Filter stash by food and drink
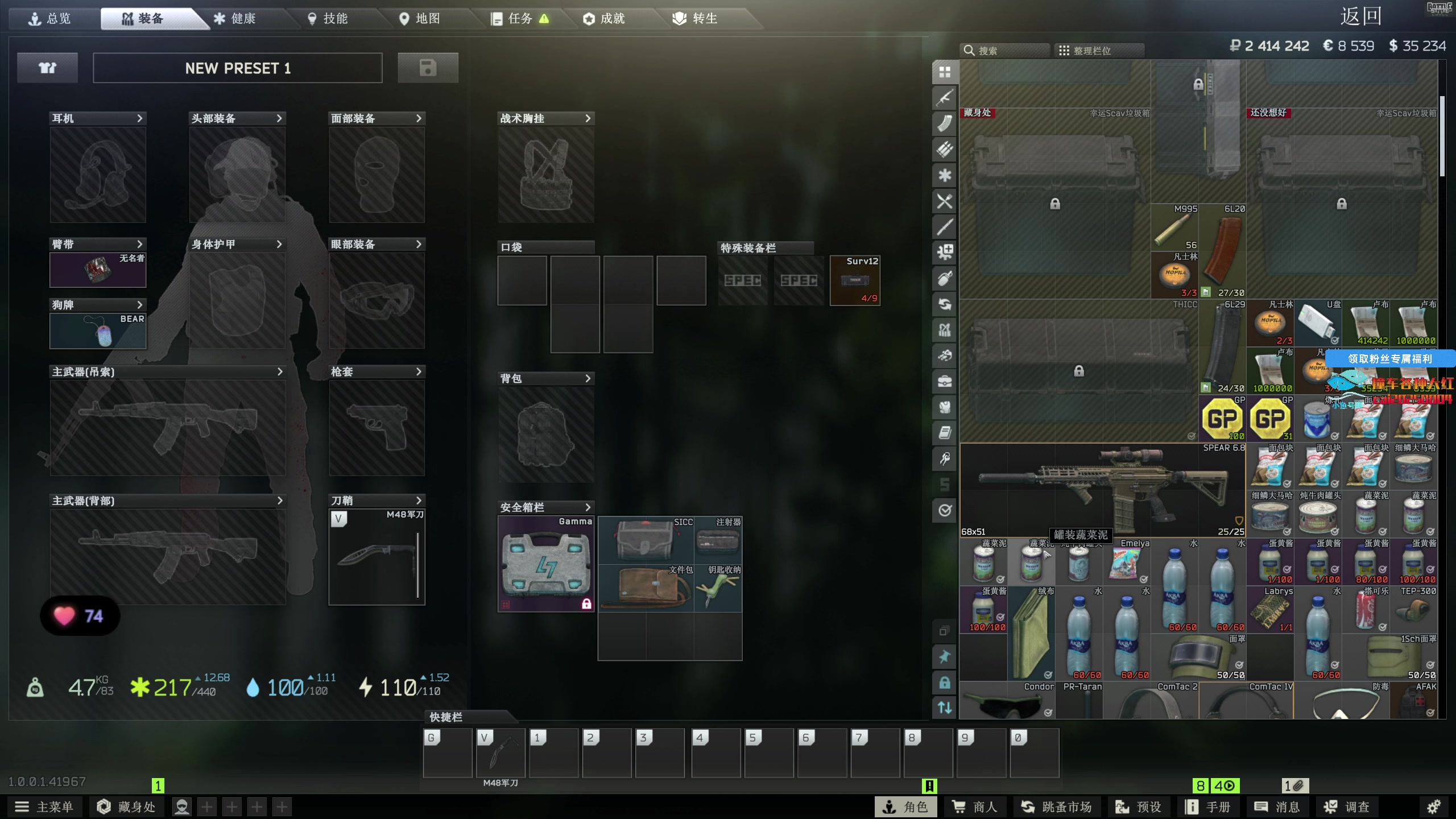The width and height of the screenshot is (1456, 819). click(x=945, y=201)
